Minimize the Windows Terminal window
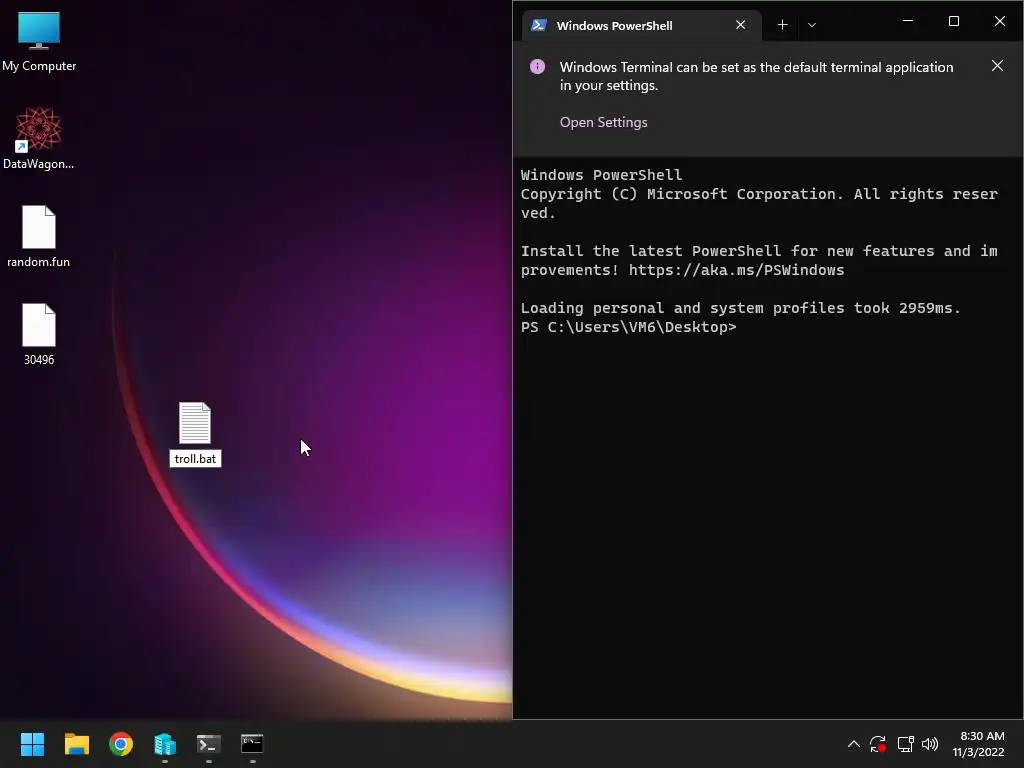The width and height of the screenshot is (1024, 768). click(908, 22)
